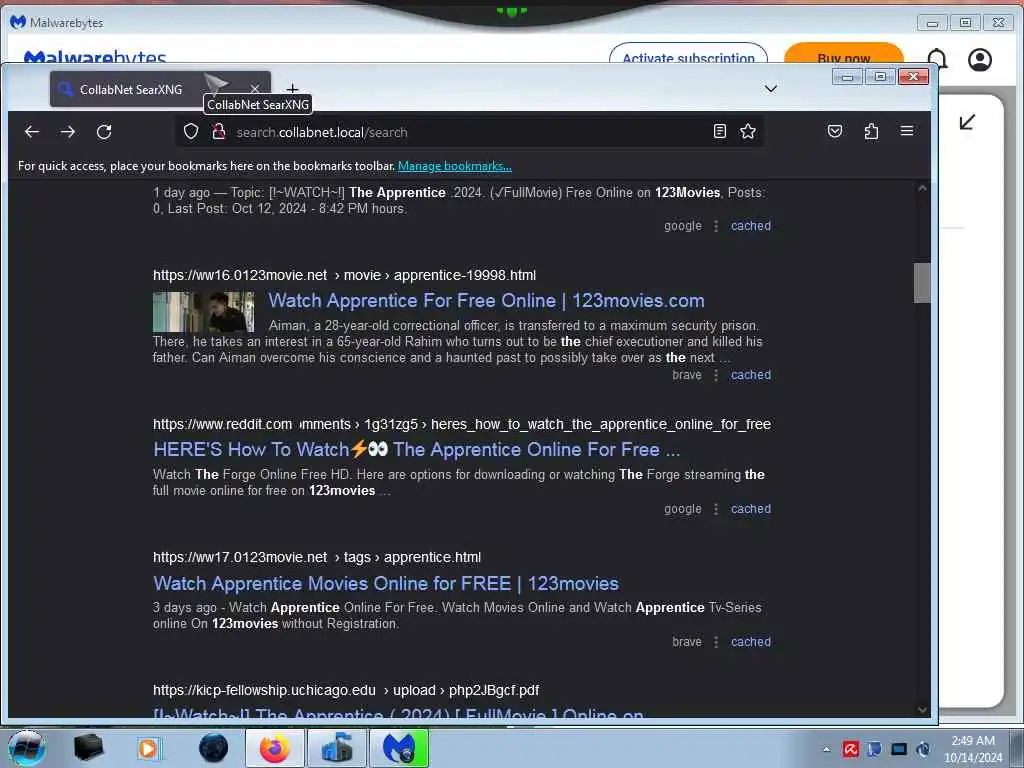Open options dots beside ww16 brave result
Screen dimensions: 1024x768
716,375
